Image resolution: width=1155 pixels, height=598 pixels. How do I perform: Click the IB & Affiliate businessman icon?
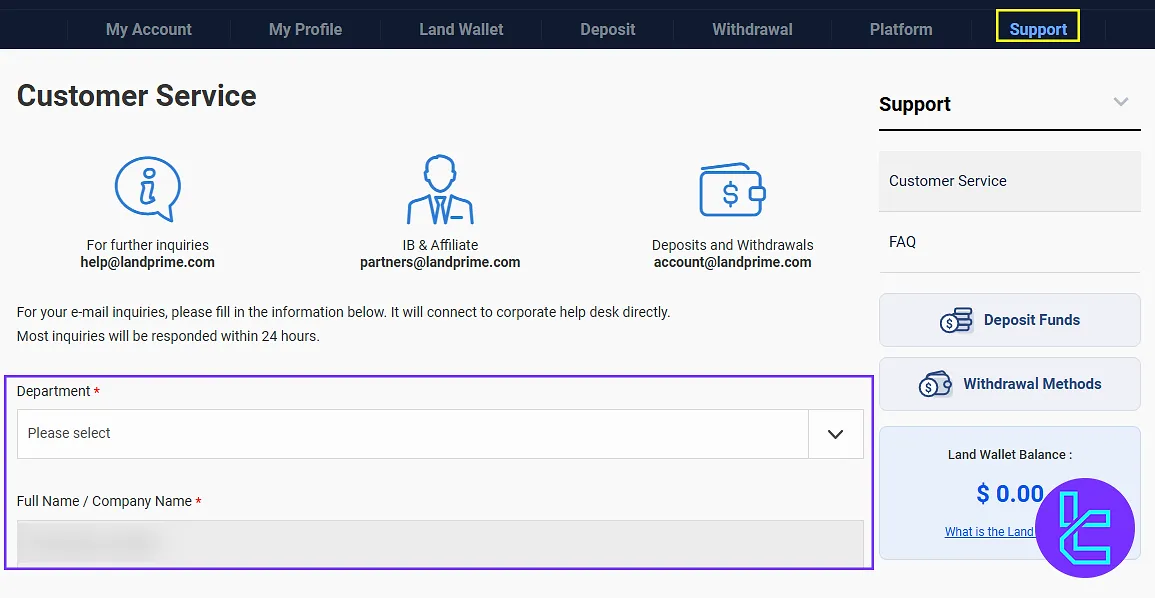point(440,190)
